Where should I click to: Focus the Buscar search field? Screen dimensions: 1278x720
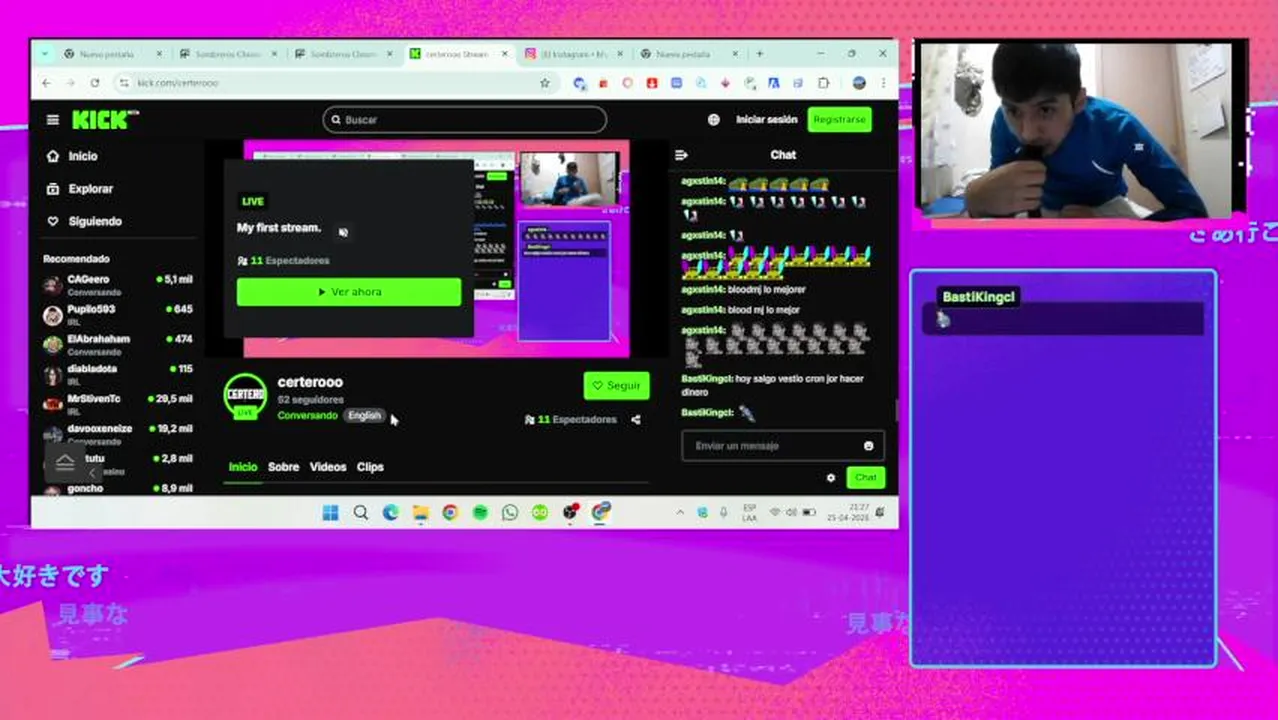pos(464,120)
